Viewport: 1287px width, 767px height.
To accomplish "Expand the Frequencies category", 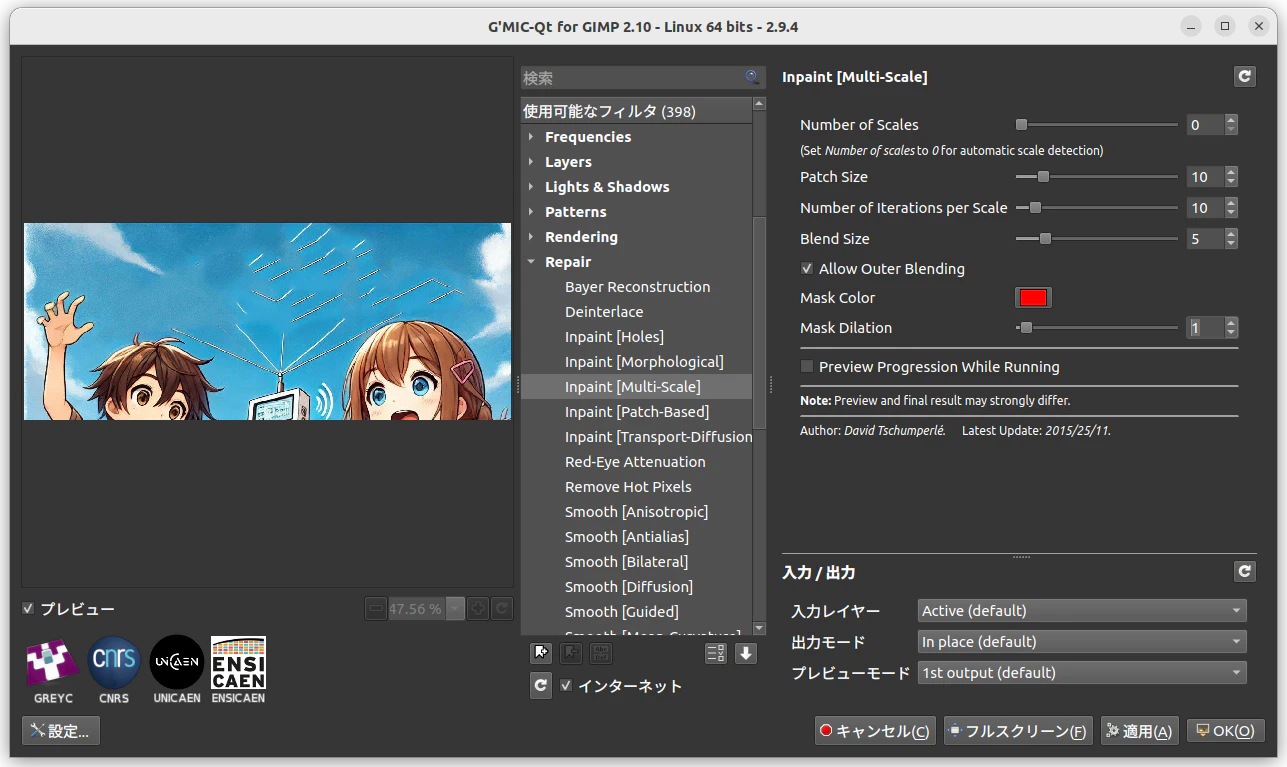I will pos(531,137).
